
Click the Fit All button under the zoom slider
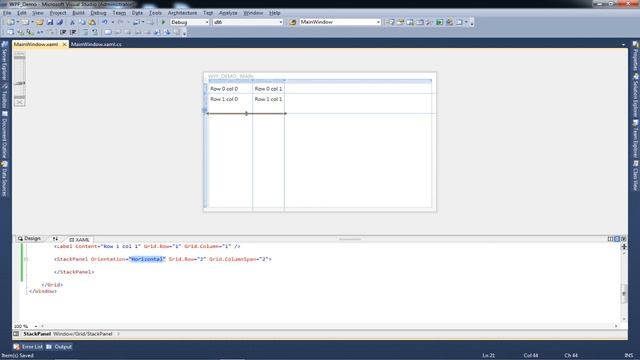(19, 102)
